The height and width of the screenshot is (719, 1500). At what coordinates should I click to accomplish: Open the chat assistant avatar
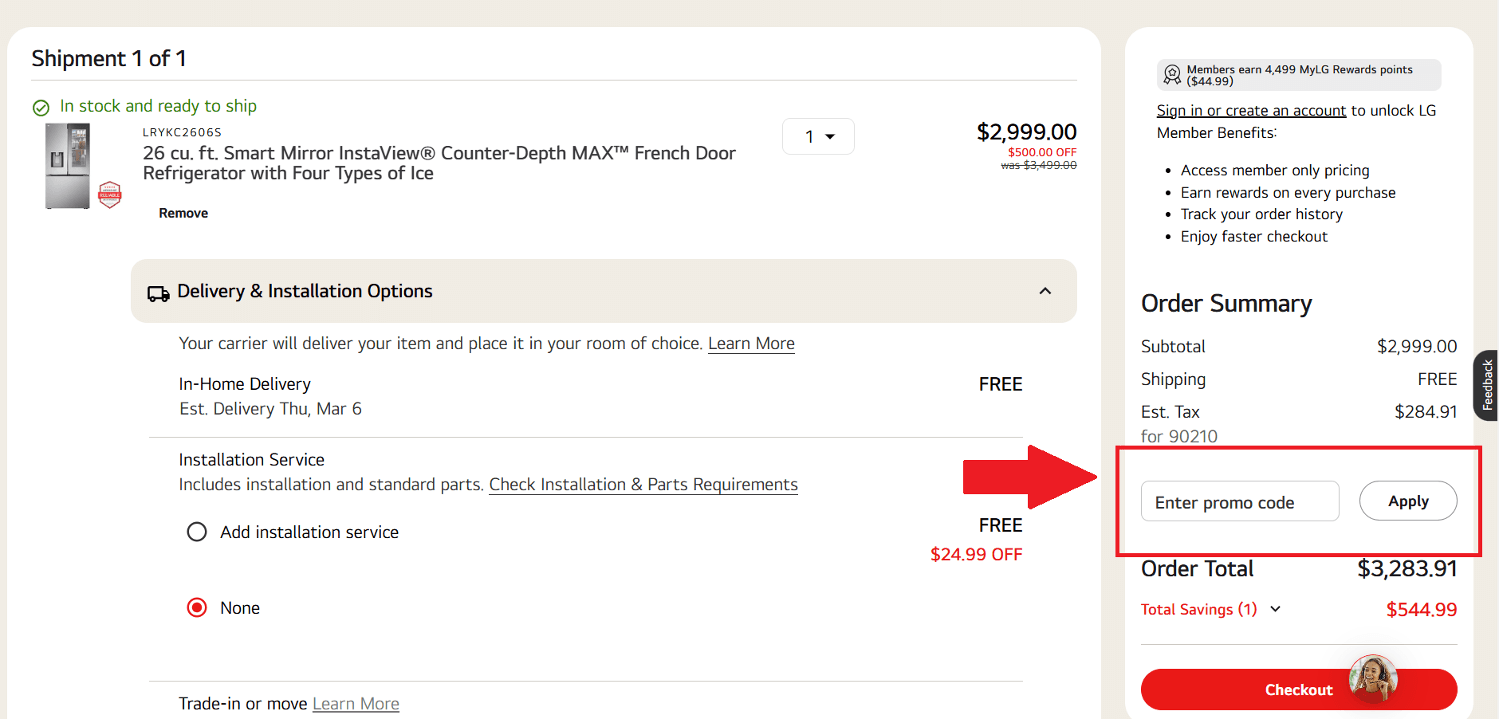tap(1372, 679)
